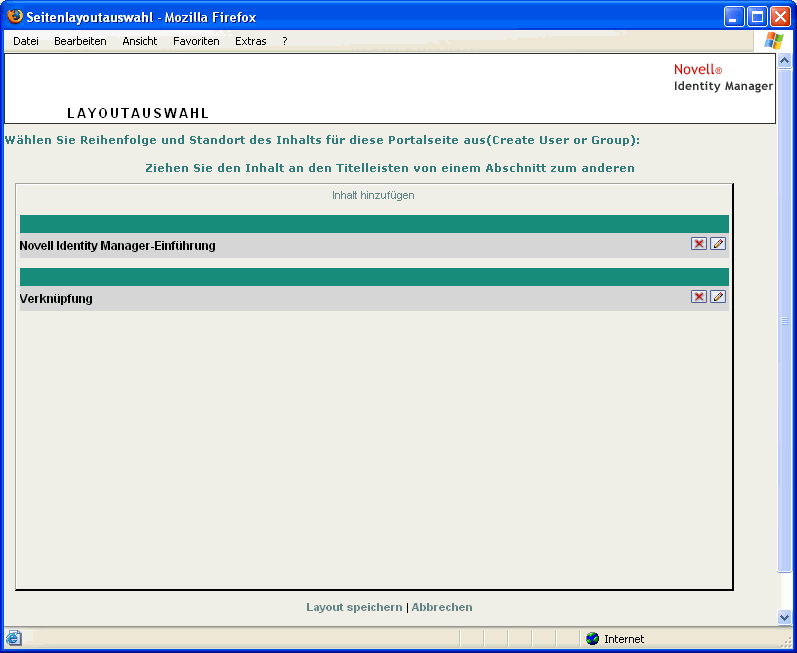Click the Firefox icon in title bar
Screen dimensions: 797x653
[x=15, y=17]
